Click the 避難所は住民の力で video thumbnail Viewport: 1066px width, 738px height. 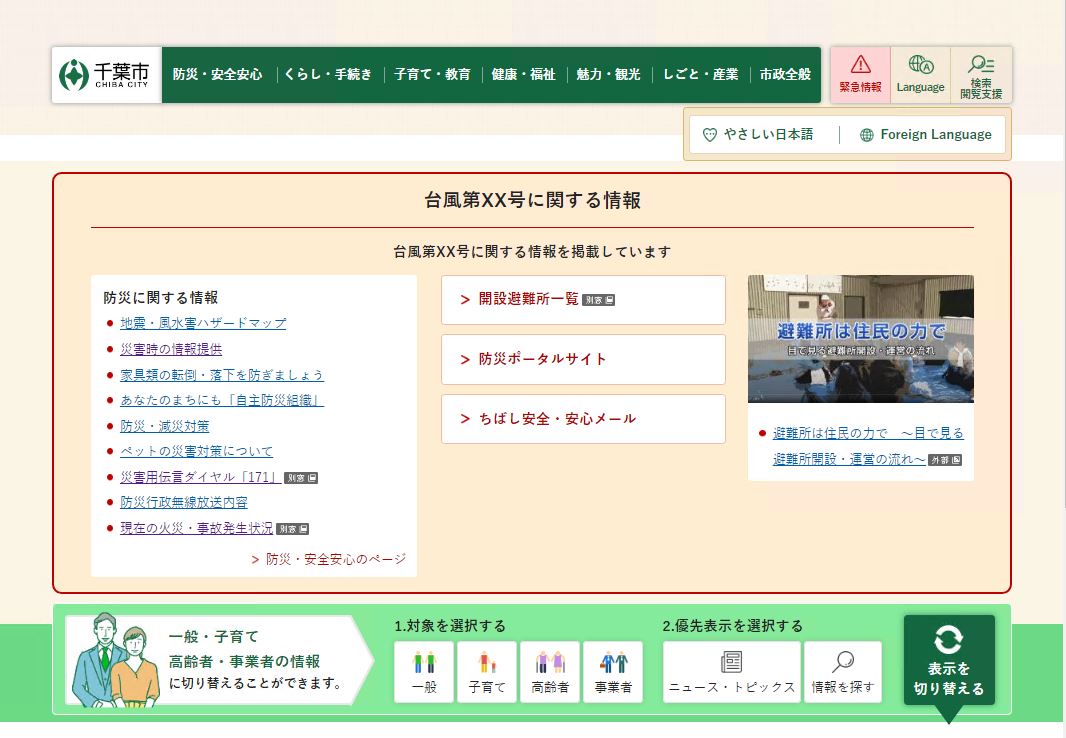tap(860, 339)
